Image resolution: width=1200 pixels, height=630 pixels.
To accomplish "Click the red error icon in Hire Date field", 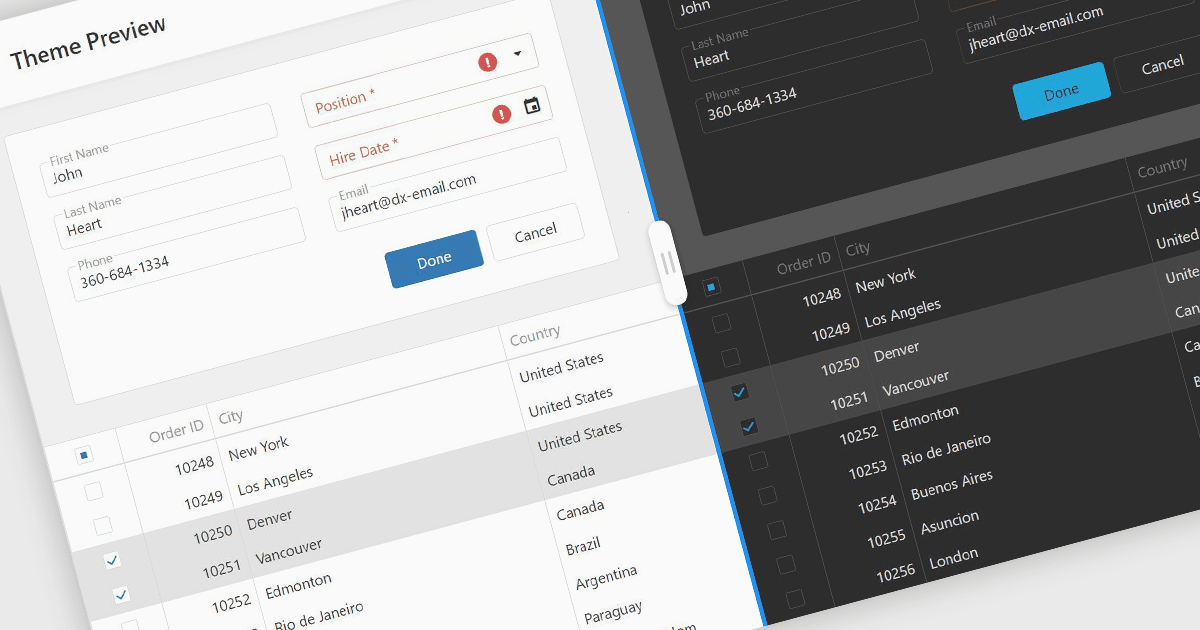I will click(502, 114).
